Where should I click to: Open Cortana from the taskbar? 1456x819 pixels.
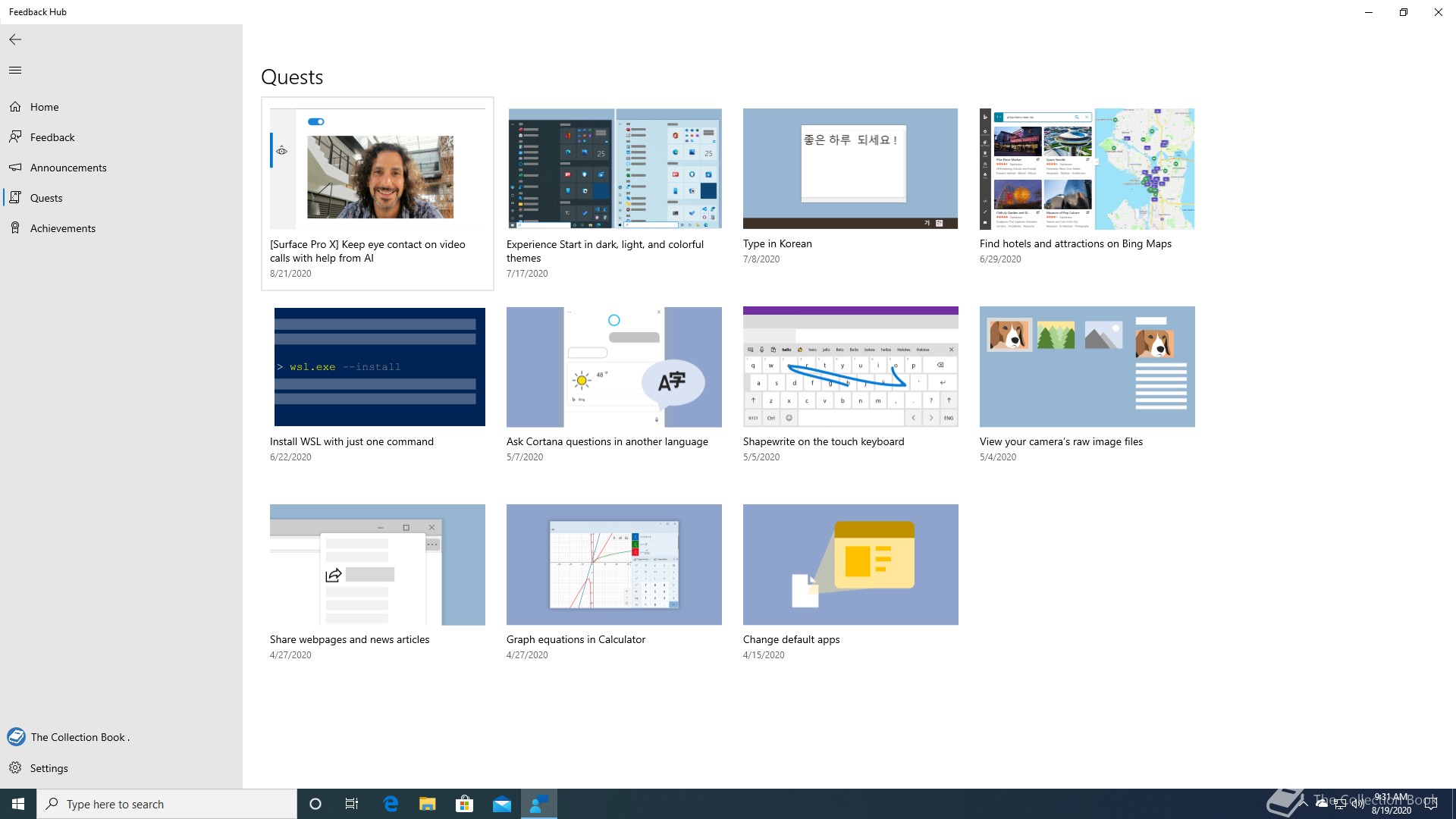pyautogui.click(x=315, y=804)
